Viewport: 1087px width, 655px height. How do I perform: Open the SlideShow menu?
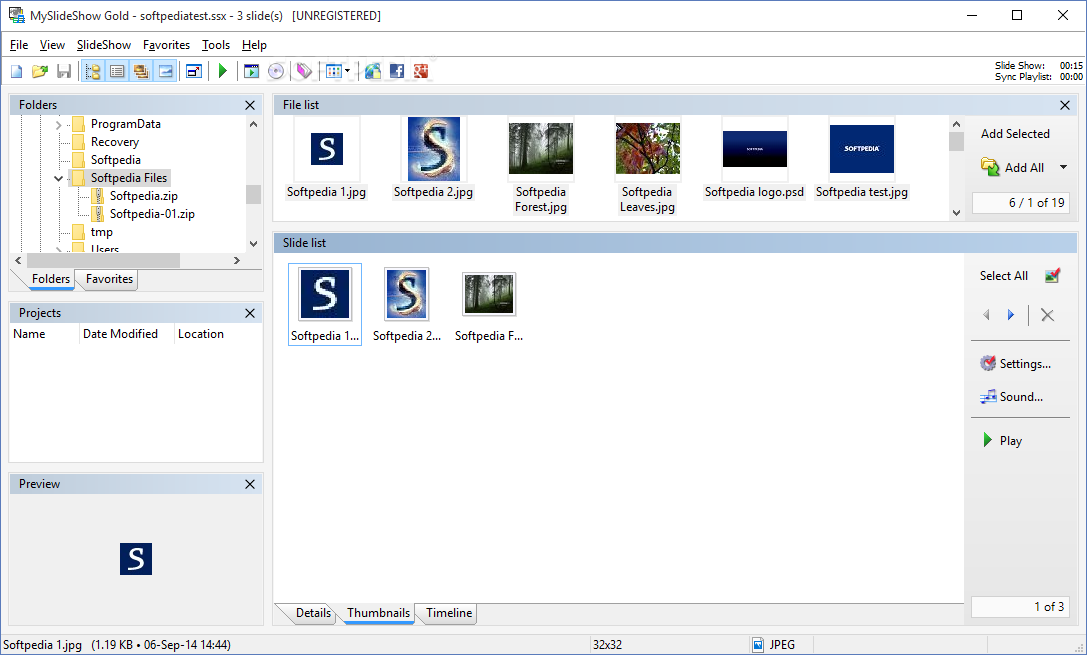coord(104,45)
